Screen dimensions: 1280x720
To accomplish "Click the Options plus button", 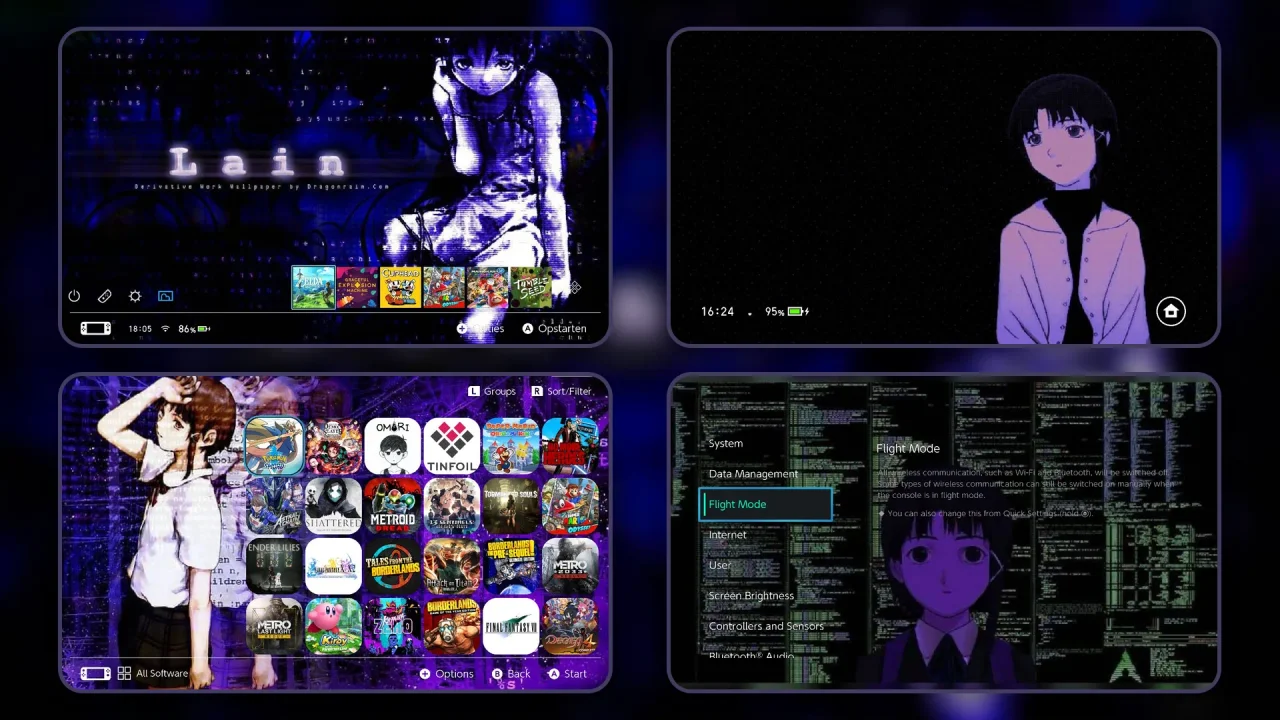I will tap(446, 674).
